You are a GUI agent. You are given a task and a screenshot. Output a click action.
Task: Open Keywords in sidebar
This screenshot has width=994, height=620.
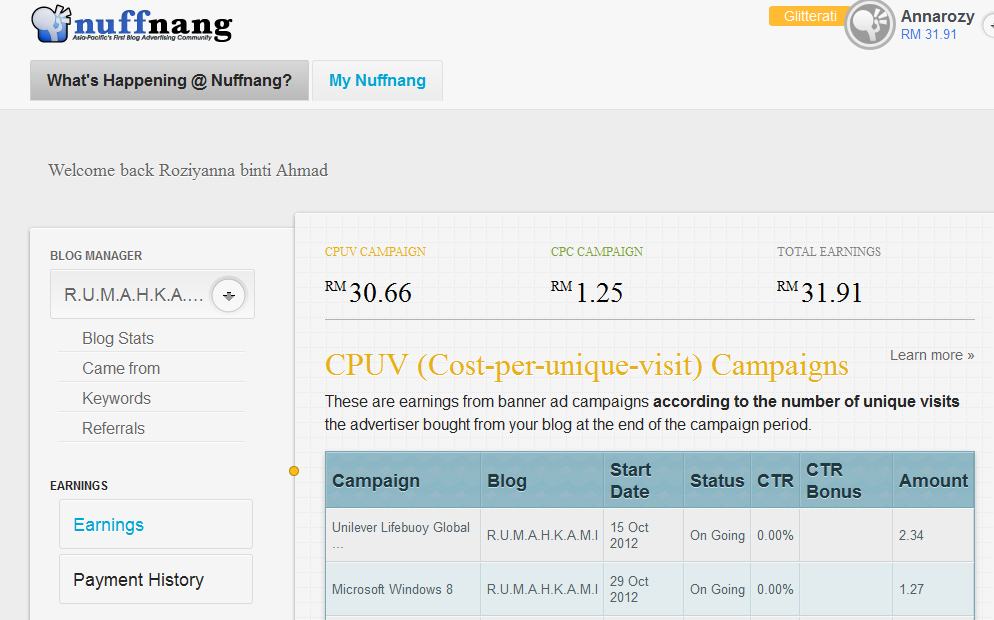click(117, 398)
